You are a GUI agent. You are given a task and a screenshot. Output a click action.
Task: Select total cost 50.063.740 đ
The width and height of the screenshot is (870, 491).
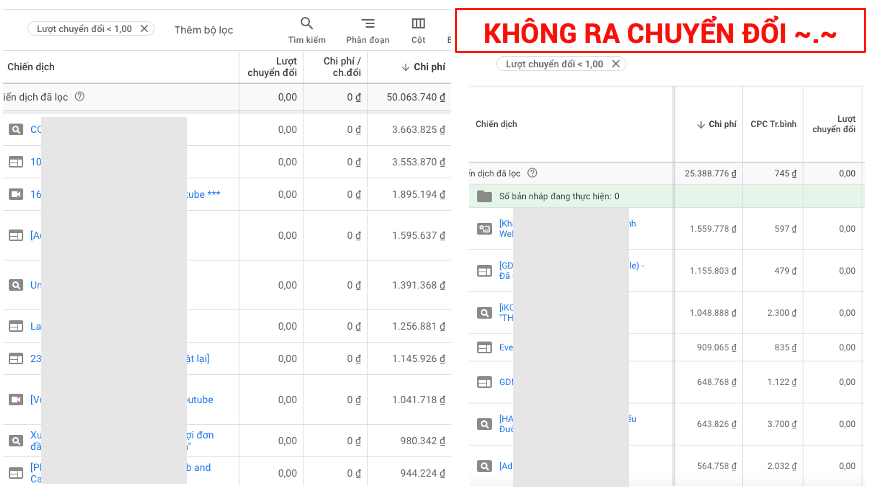tap(416, 97)
